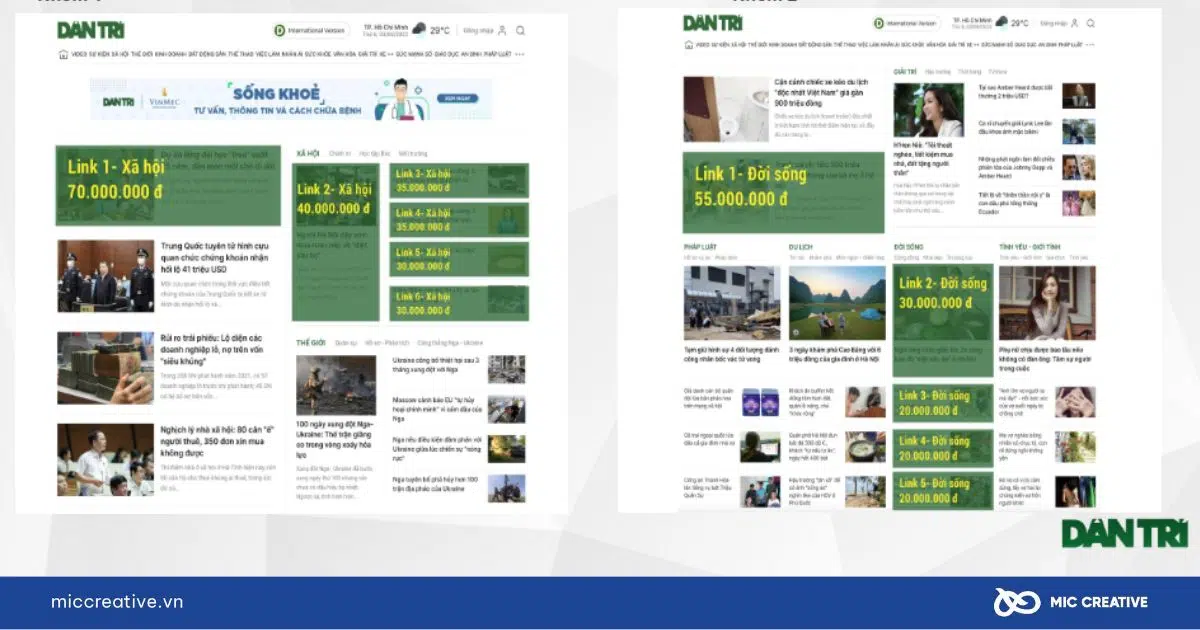The image size is (1200, 630).
Task: Click the Trung Quốc courtroom article thumbnail
Action: [x=106, y=275]
